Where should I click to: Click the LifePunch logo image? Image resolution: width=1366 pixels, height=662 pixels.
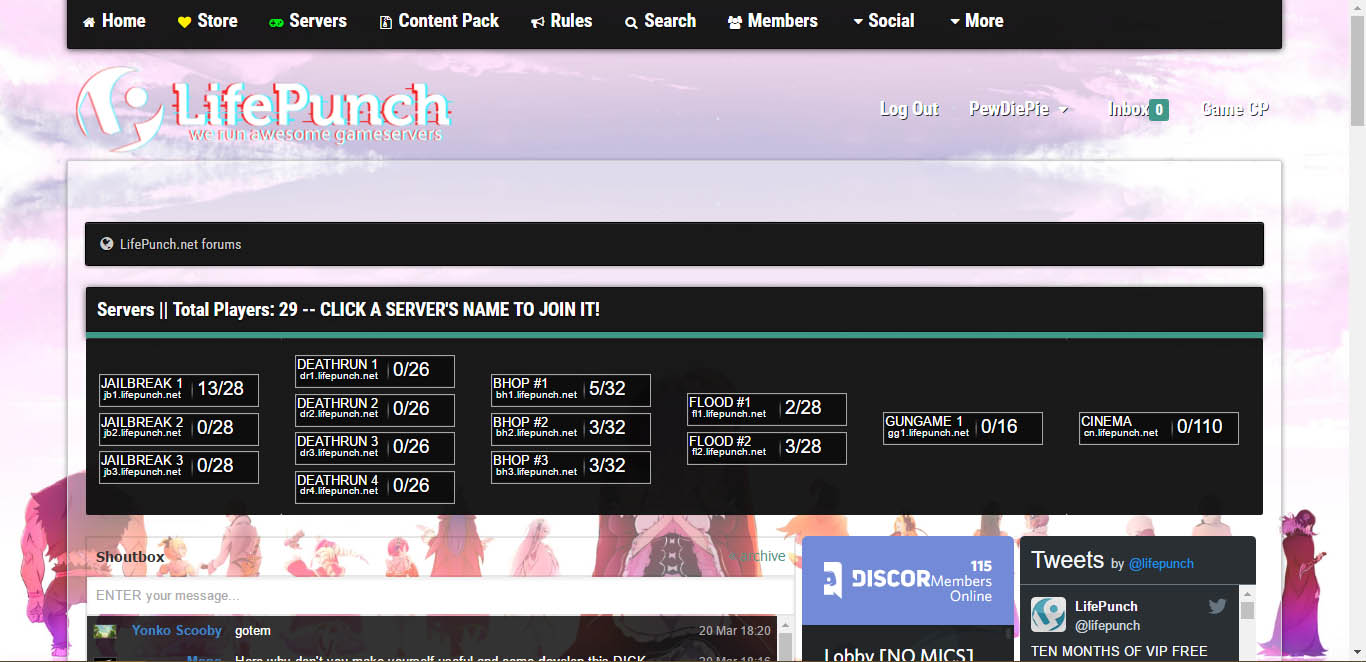(265, 108)
